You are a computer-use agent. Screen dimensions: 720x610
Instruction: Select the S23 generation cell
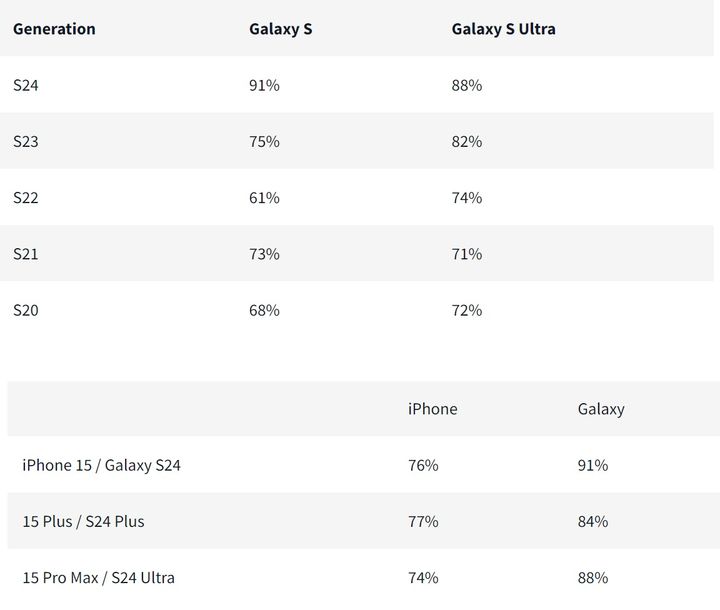tap(26, 142)
